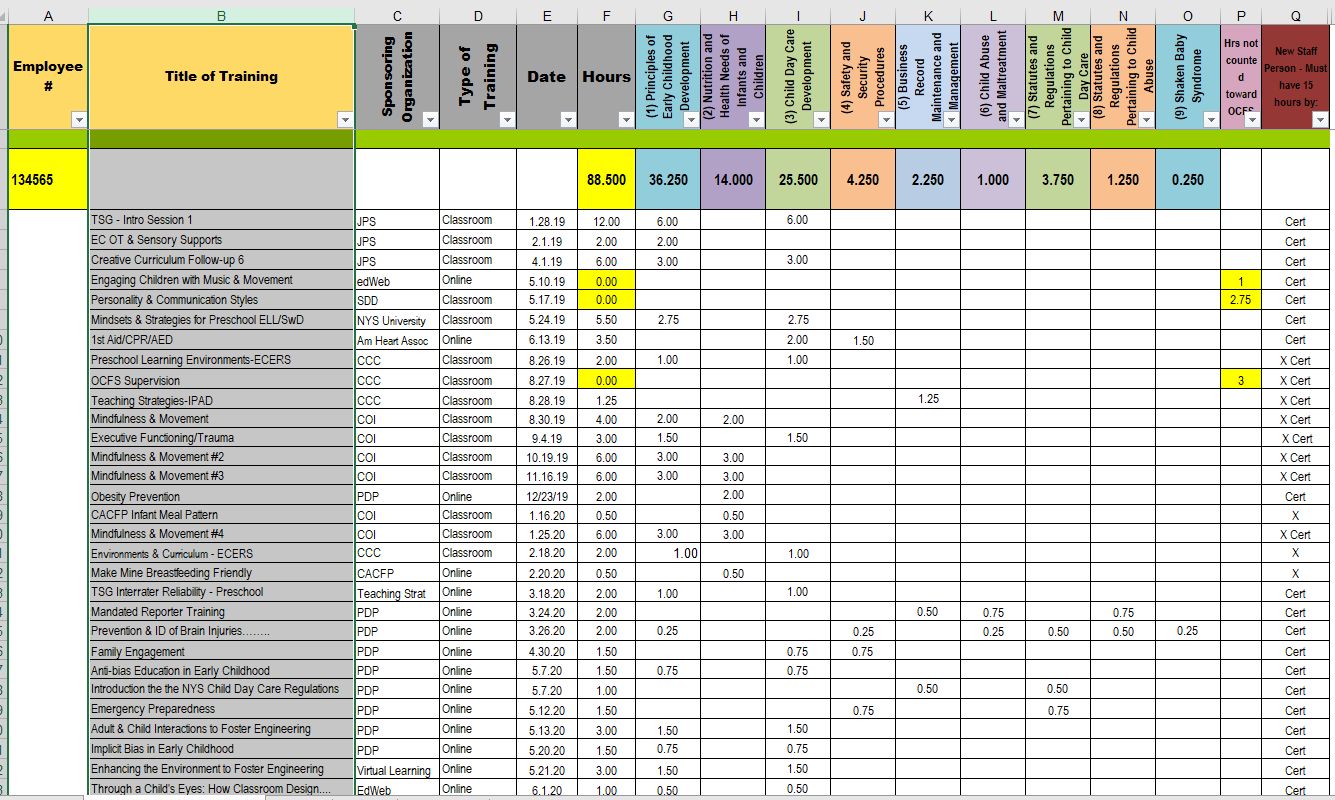
Task: Select 'Creative Curriculum Follow-up 6' cell
Action: (x=221, y=260)
